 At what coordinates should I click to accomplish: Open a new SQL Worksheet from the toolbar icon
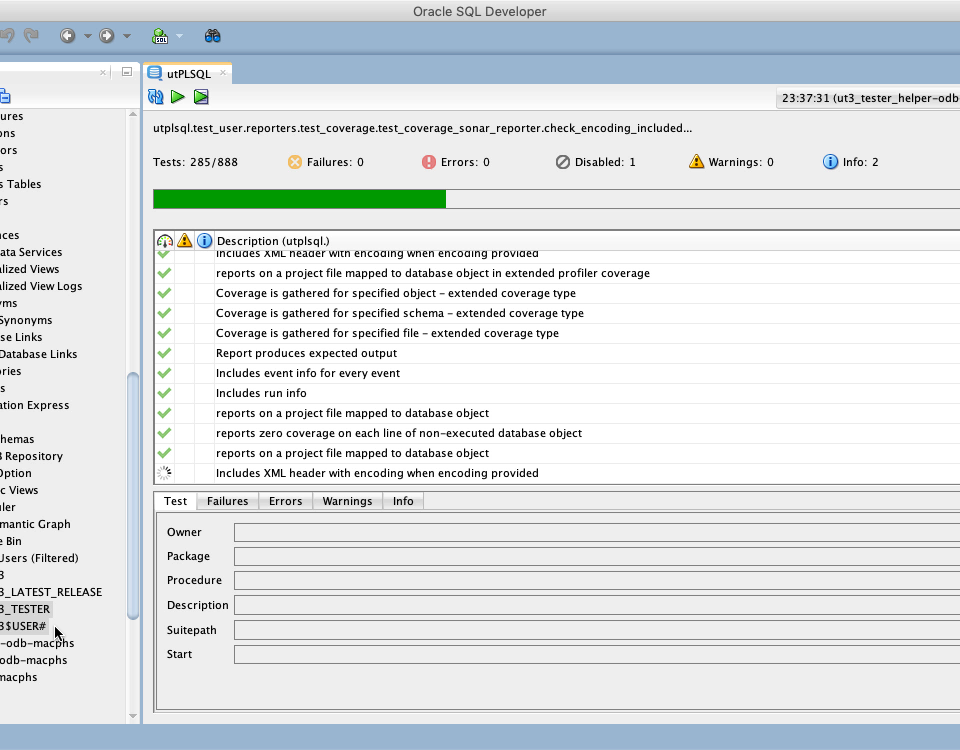pos(160,36)
